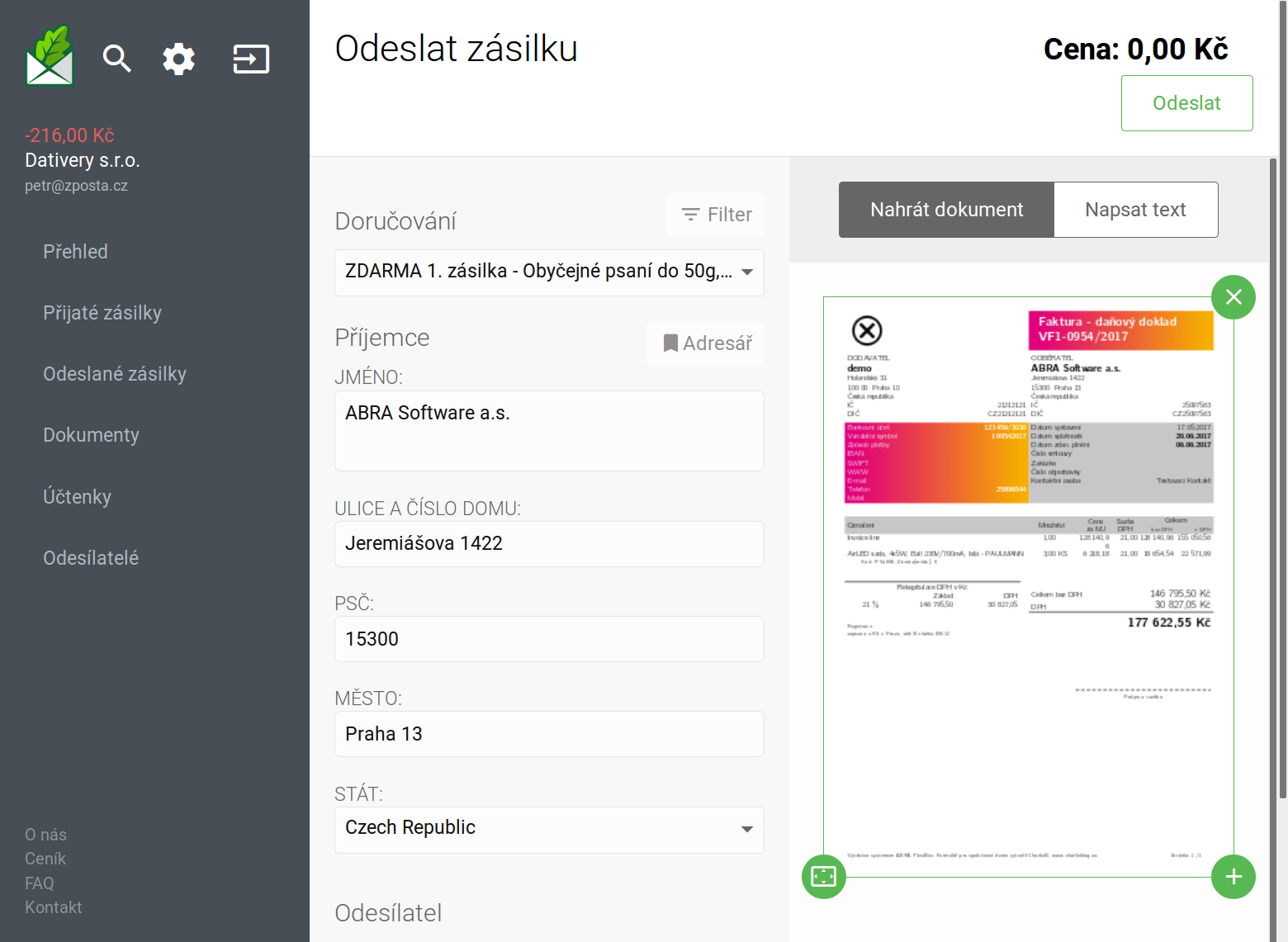Click the green fit-to-frame preview icon
The width and height of the screenshot is (1288, 942).
coord(824,877)
